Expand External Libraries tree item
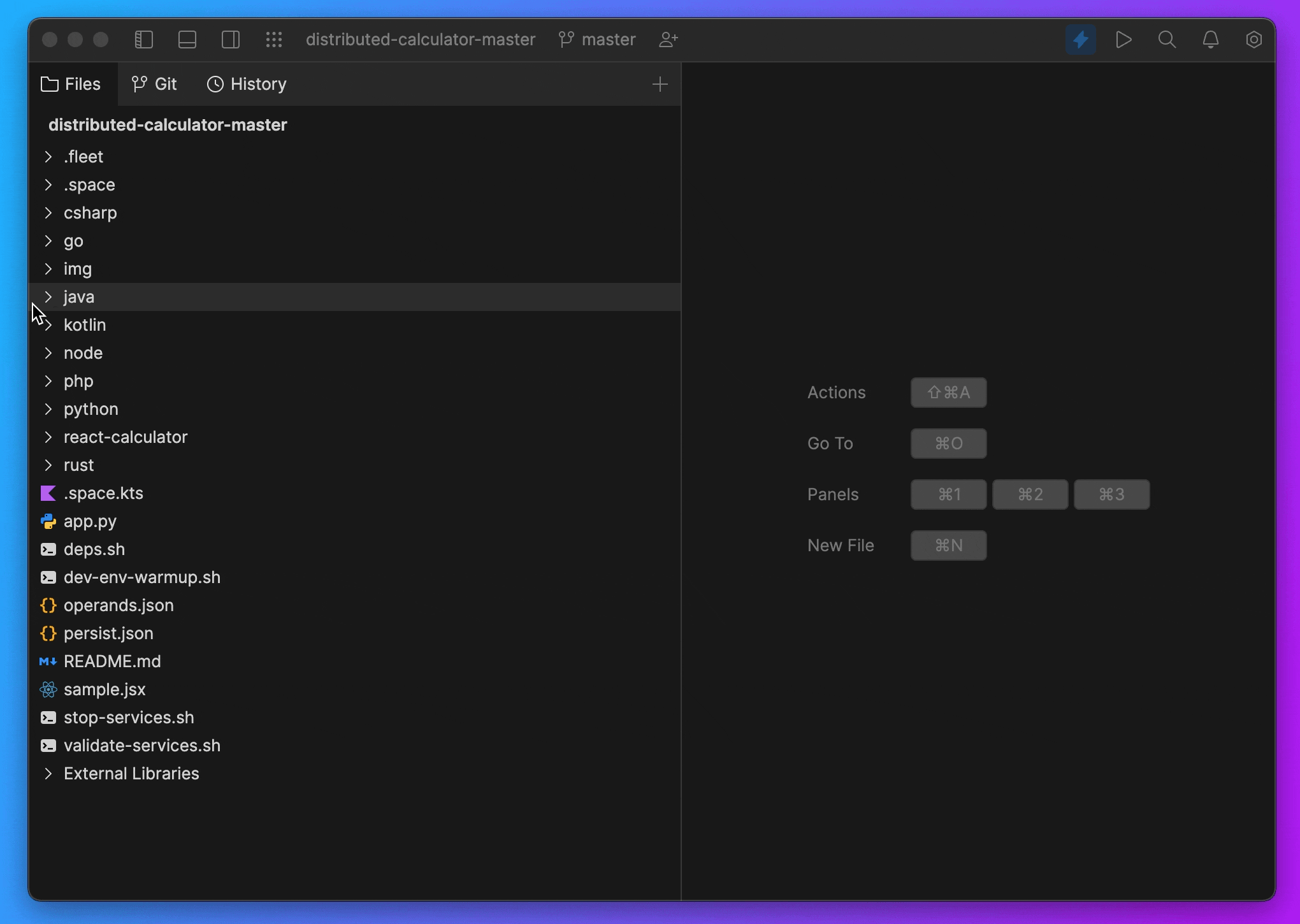 coord(48,773)
